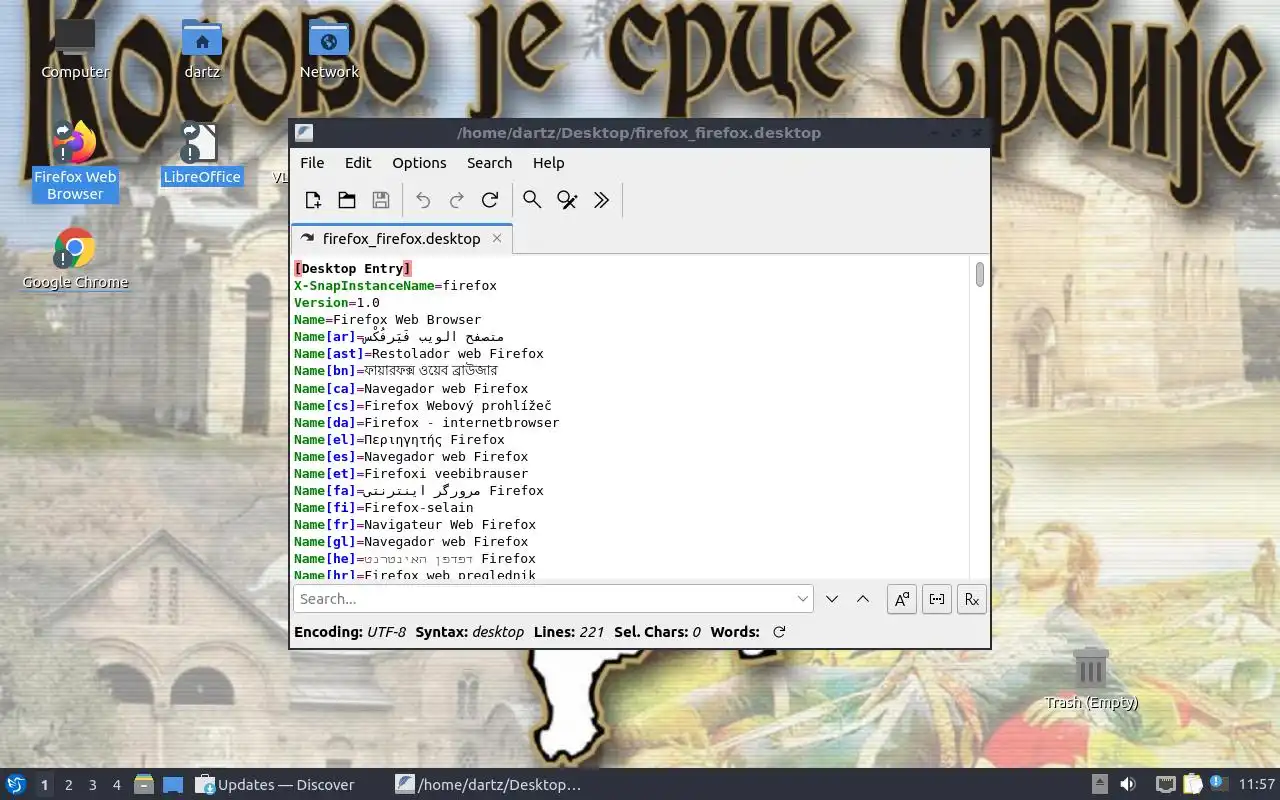Jump to the previous search match
The width and height of the screenshot is (1280, 800).
(863, 599)
